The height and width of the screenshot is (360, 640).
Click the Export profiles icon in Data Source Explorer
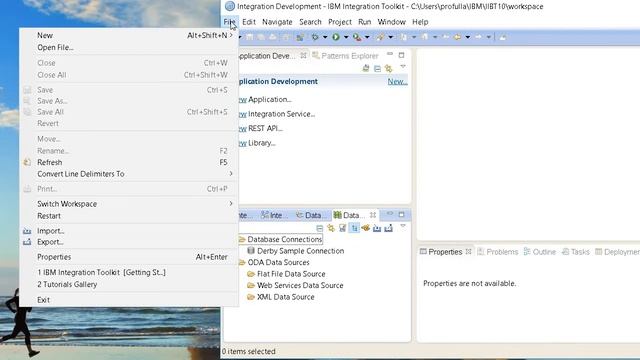coord(388,228)
